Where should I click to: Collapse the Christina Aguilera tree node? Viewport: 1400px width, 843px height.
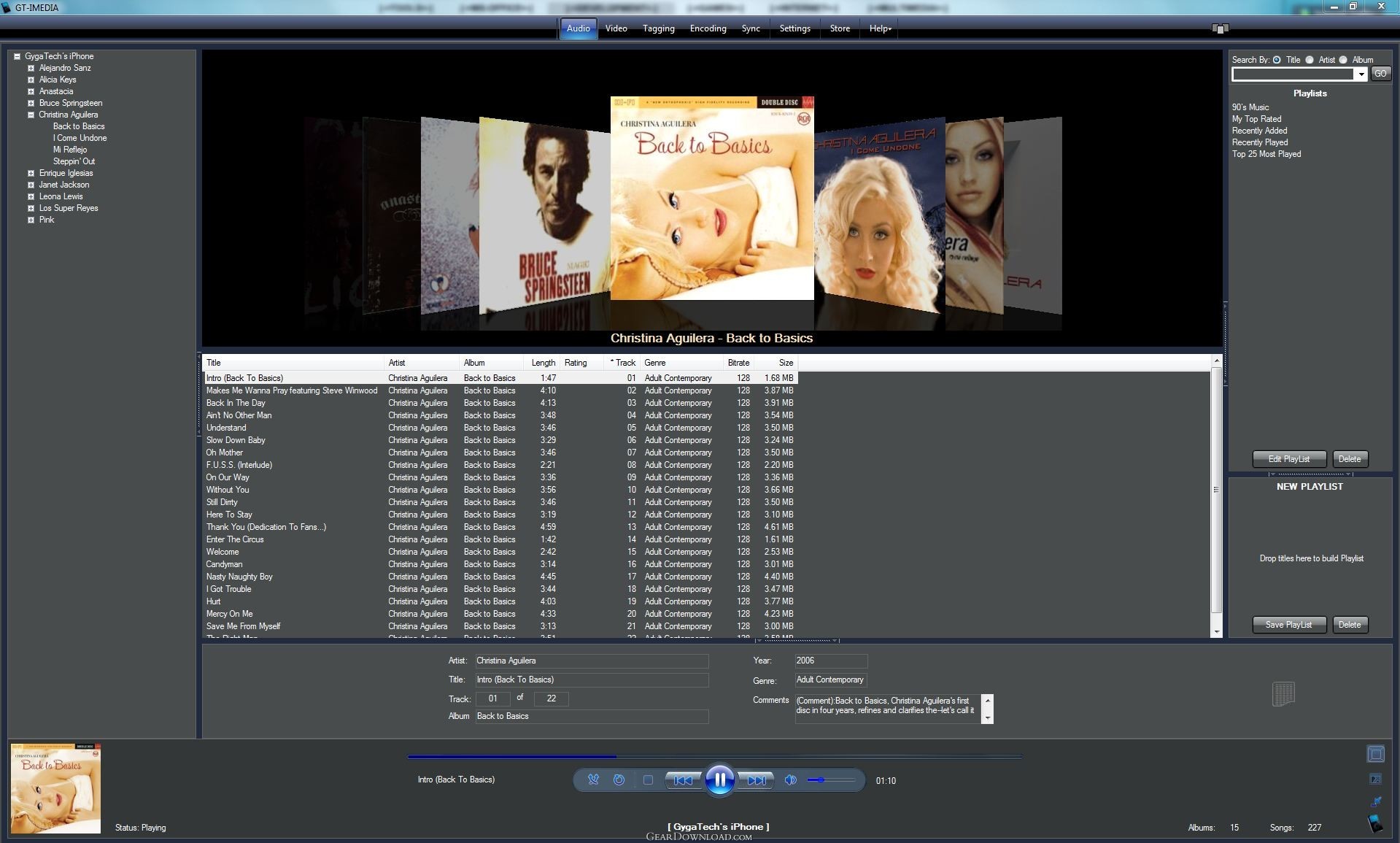pyautogui.click(x=31, y=115)
